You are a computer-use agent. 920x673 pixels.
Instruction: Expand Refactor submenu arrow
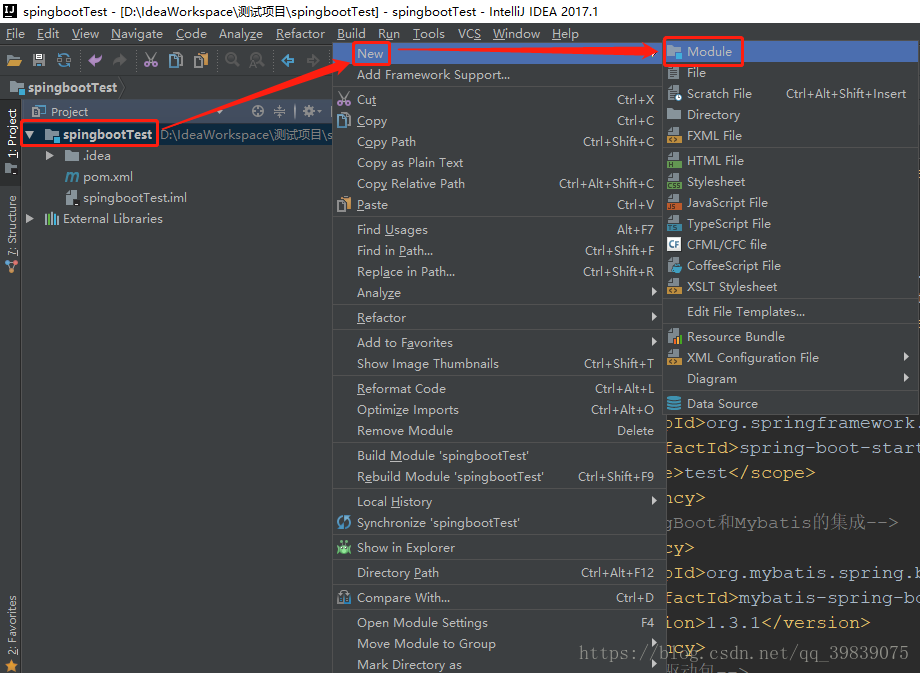click(x=654, y=317)
